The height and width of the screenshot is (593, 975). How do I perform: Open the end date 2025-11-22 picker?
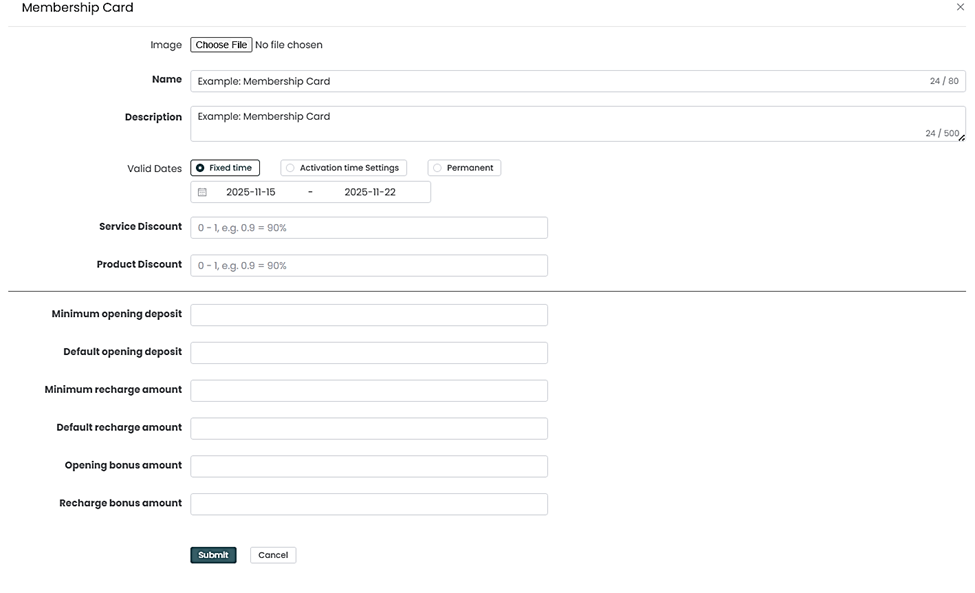point(370,192)
